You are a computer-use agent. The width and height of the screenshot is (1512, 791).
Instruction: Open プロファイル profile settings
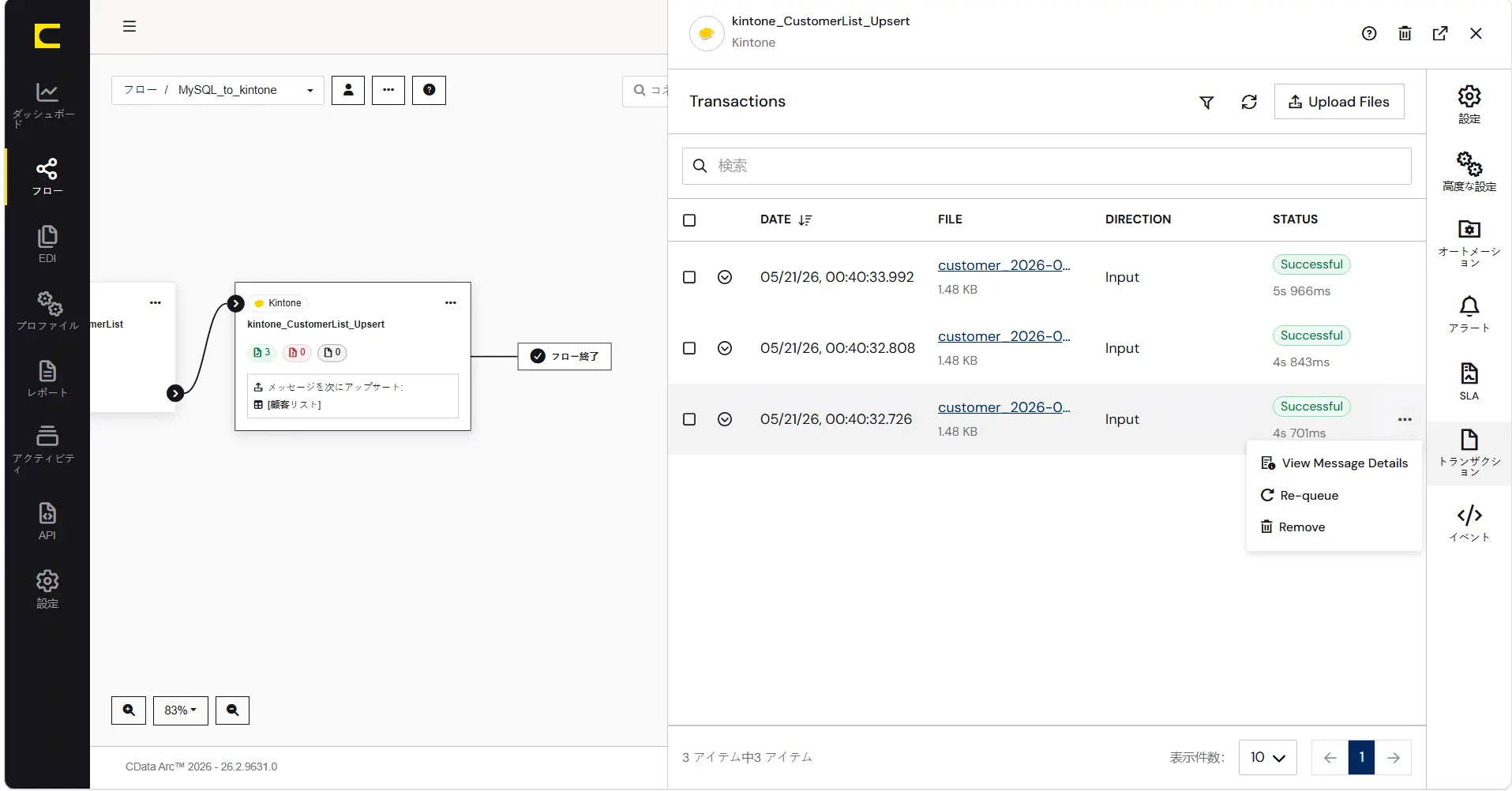point(47,312)
